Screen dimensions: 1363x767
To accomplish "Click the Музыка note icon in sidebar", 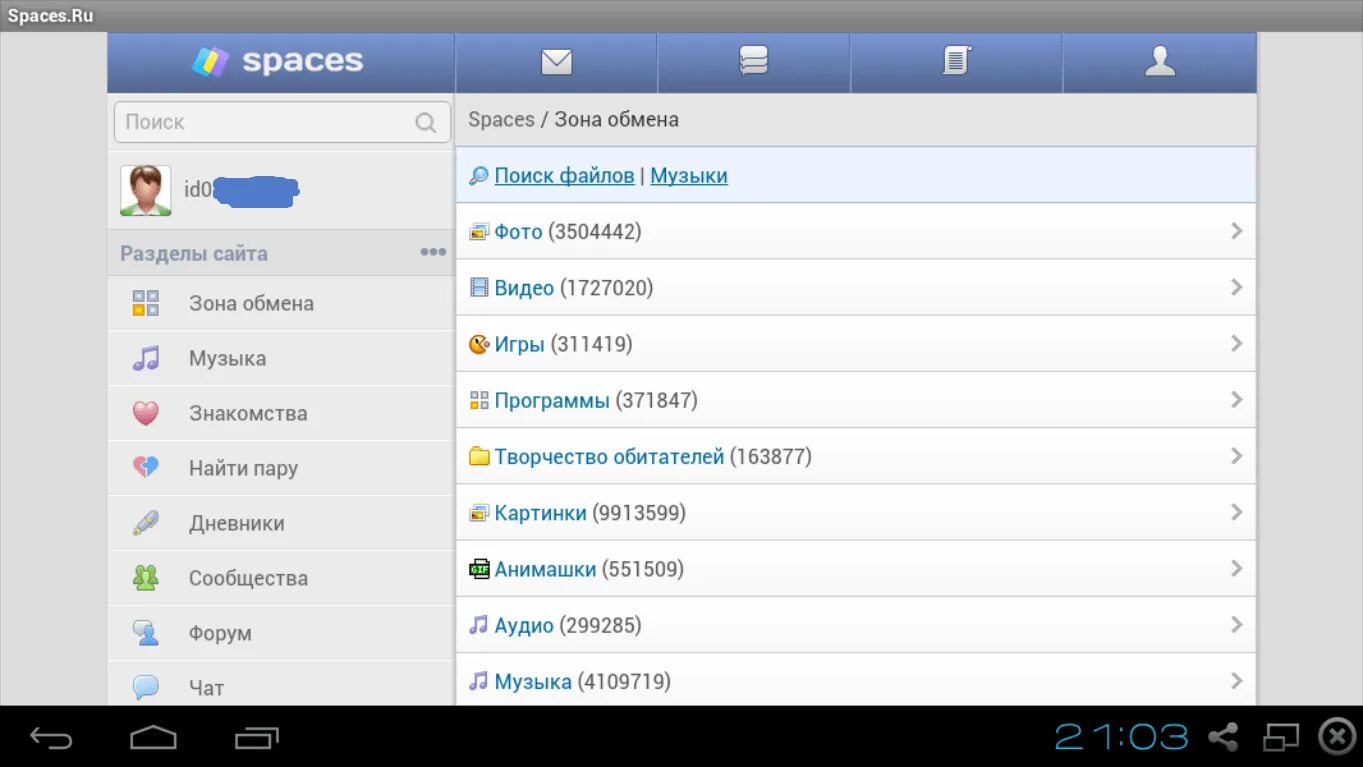I will pos(146,358).
